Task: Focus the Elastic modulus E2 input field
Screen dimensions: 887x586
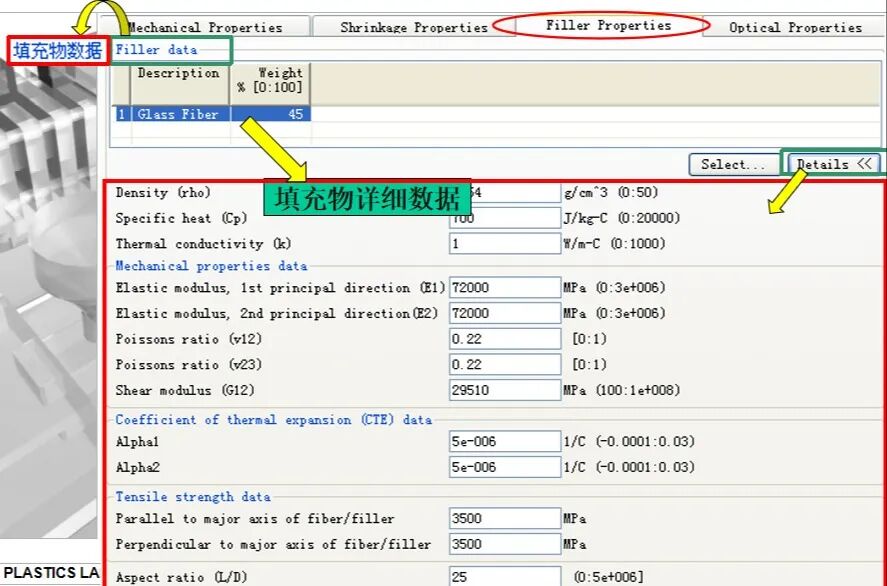Action: [x=505, y=314]
